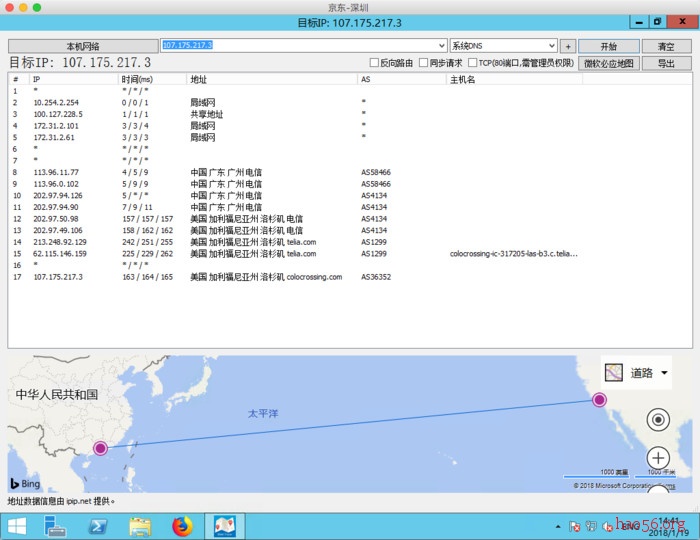Select hop 202.97.50.98
Image resolution: width=700 pixels, height=540 pixels.
[x=350, y=218]
